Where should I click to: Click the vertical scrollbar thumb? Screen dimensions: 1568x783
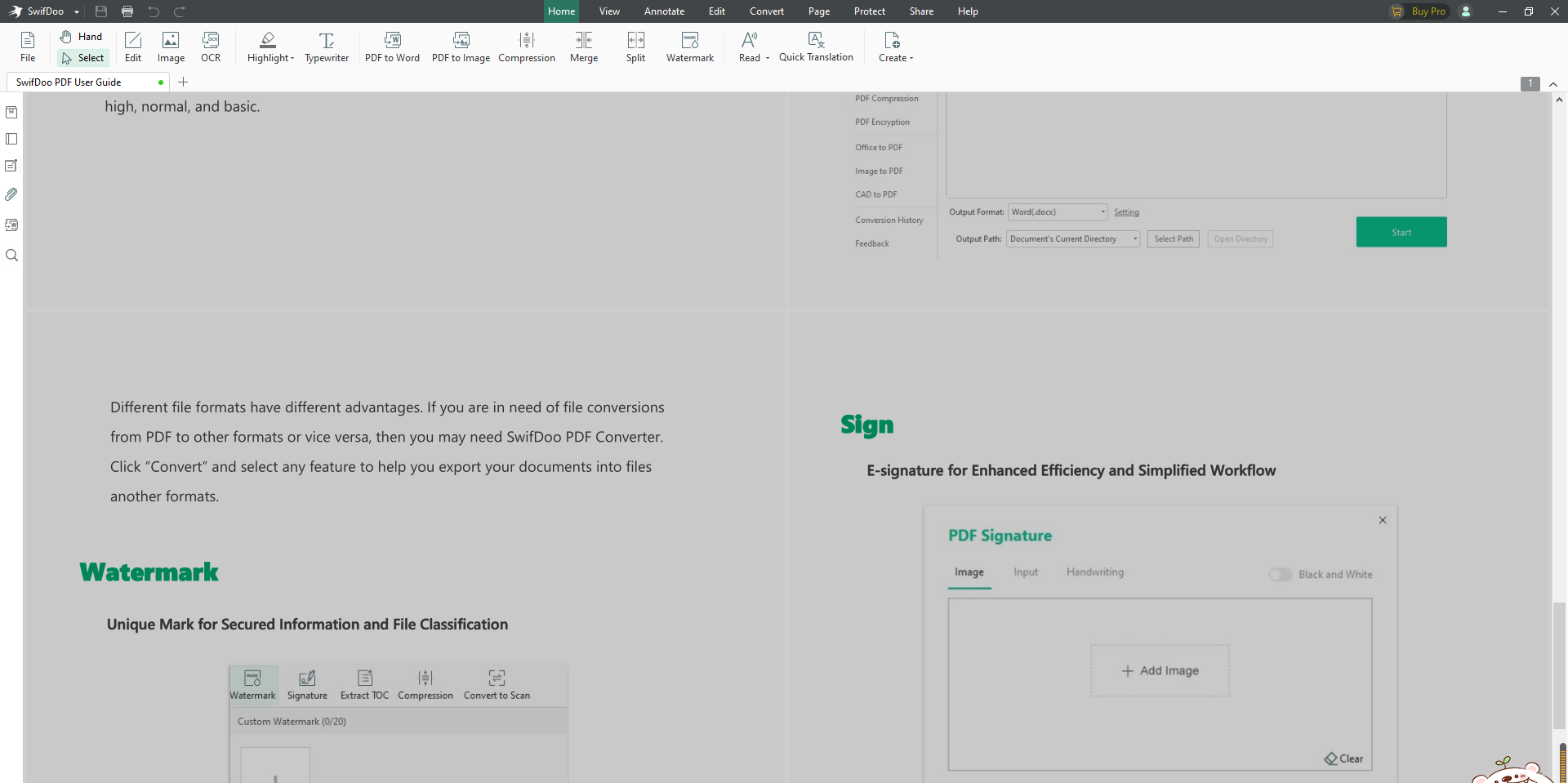[1559, 665]
